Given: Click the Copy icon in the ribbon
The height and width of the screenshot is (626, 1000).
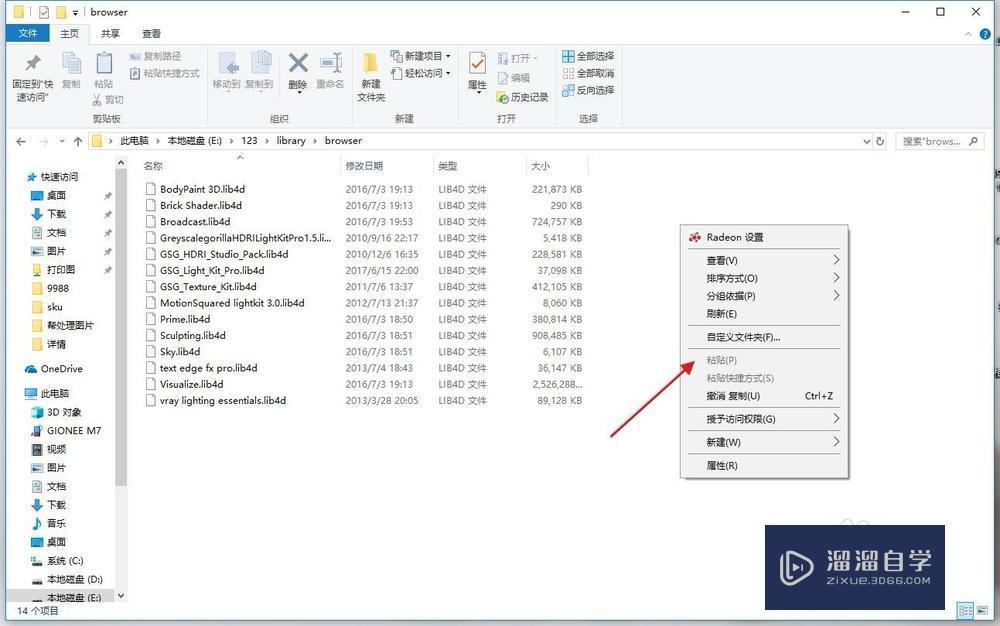Looking at the screenshot, I should [71, 64].
